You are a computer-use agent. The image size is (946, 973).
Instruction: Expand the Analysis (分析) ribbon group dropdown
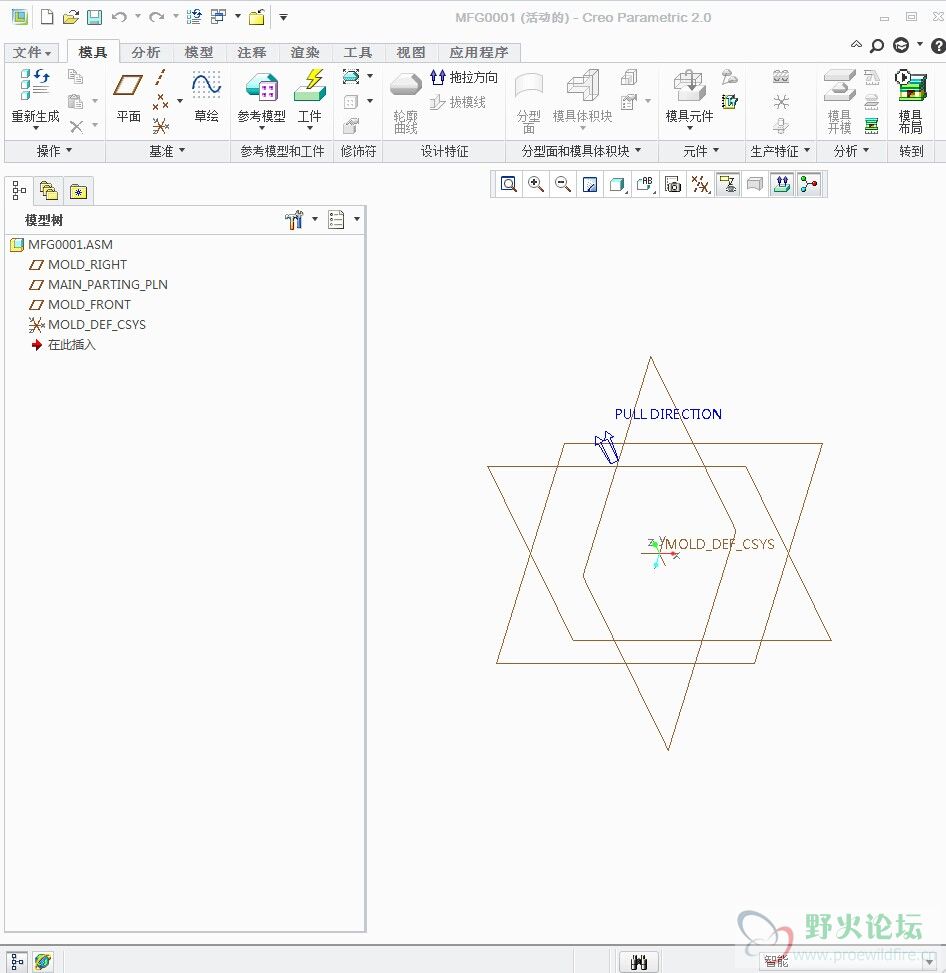pos(851,151)
